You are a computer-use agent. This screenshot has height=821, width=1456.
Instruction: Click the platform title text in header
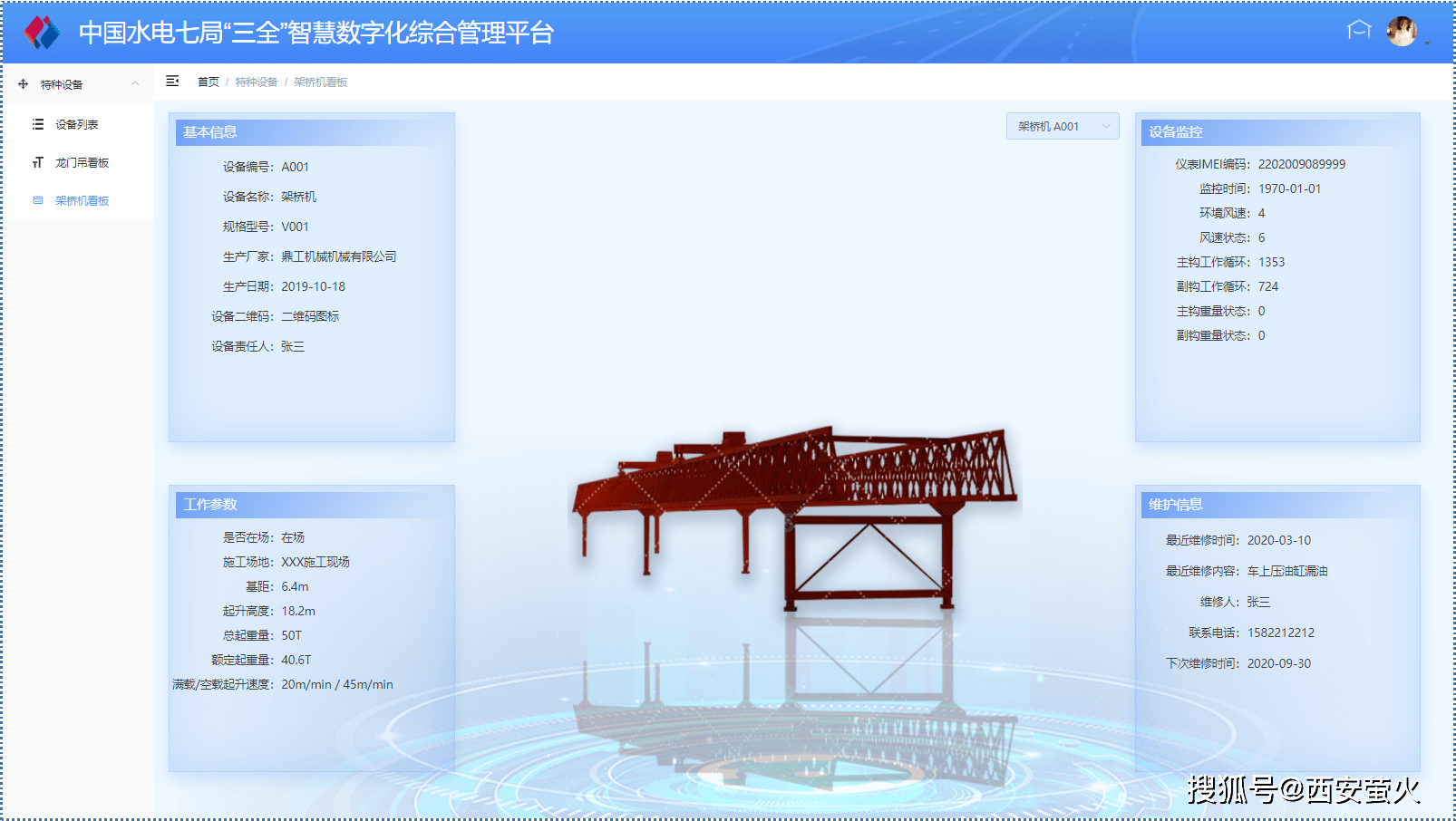(315, 33)
